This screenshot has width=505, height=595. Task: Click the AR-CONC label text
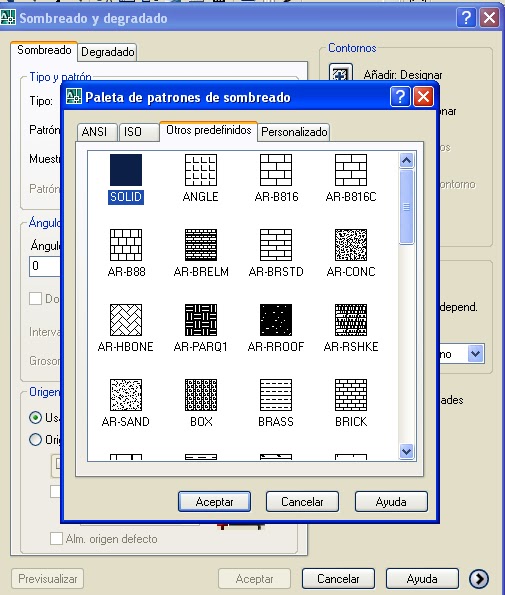(x=351, y=272)
